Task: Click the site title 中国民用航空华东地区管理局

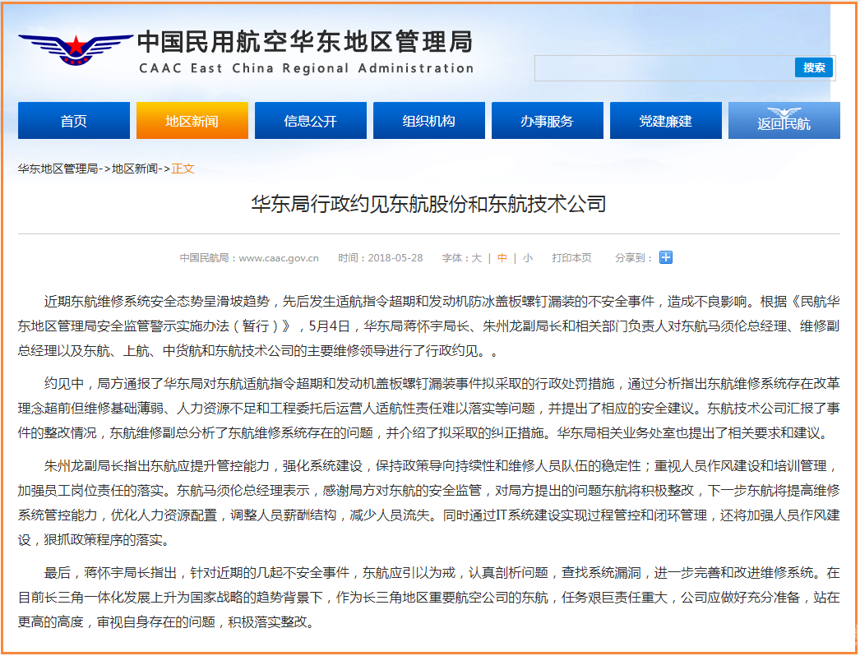Action: pyautogui.click(x=305, y=42)
